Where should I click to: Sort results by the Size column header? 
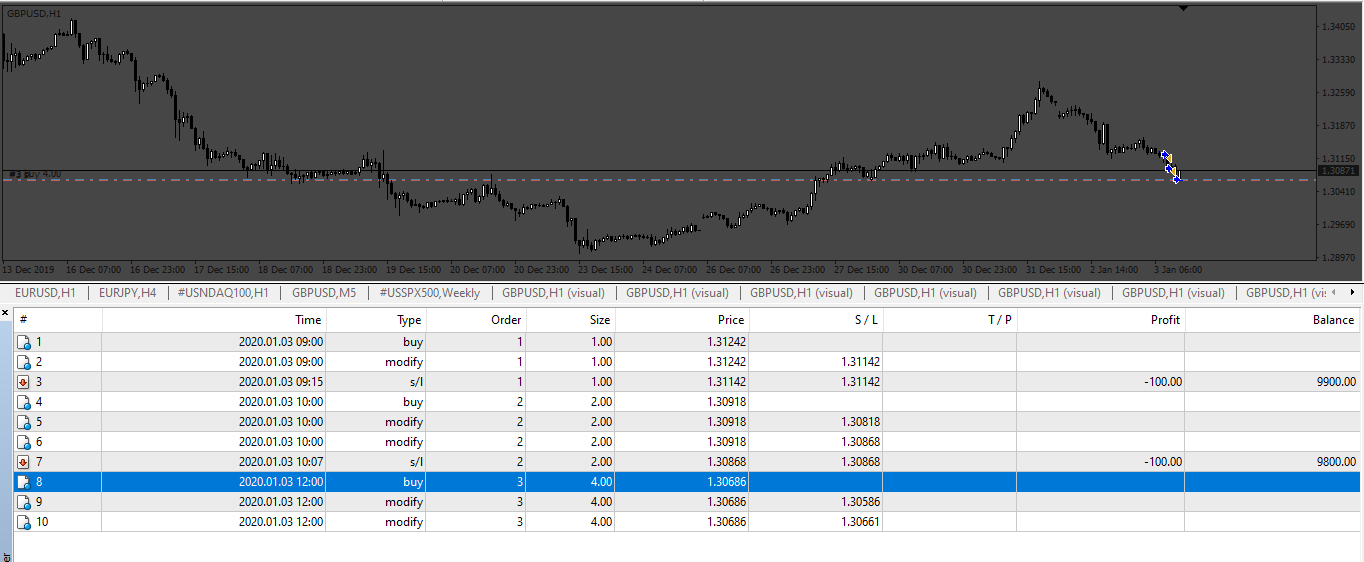pyautogui.click(x=571, y=320)
